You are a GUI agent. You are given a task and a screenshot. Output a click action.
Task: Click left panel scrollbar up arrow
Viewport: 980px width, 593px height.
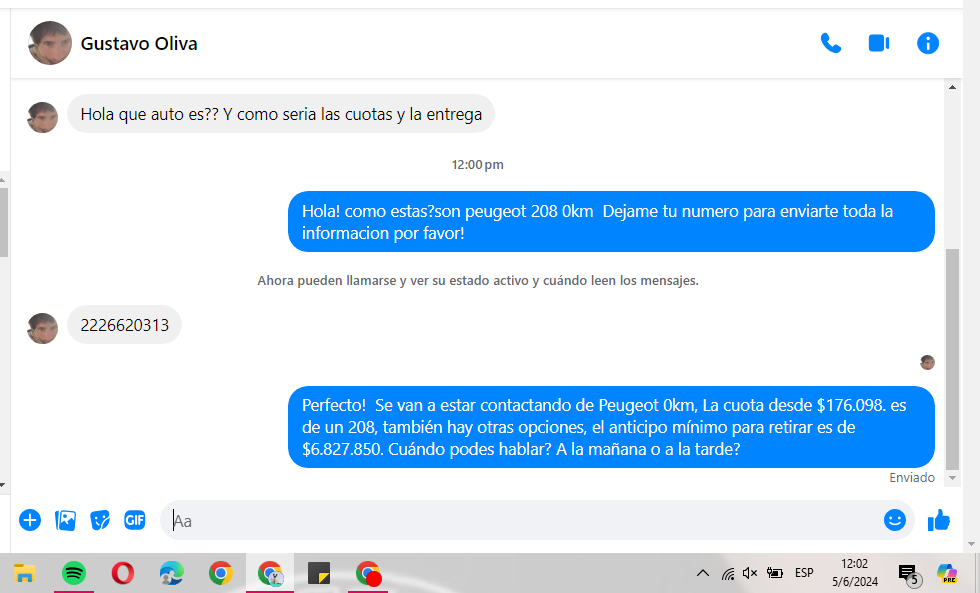[x=3, y=179]
